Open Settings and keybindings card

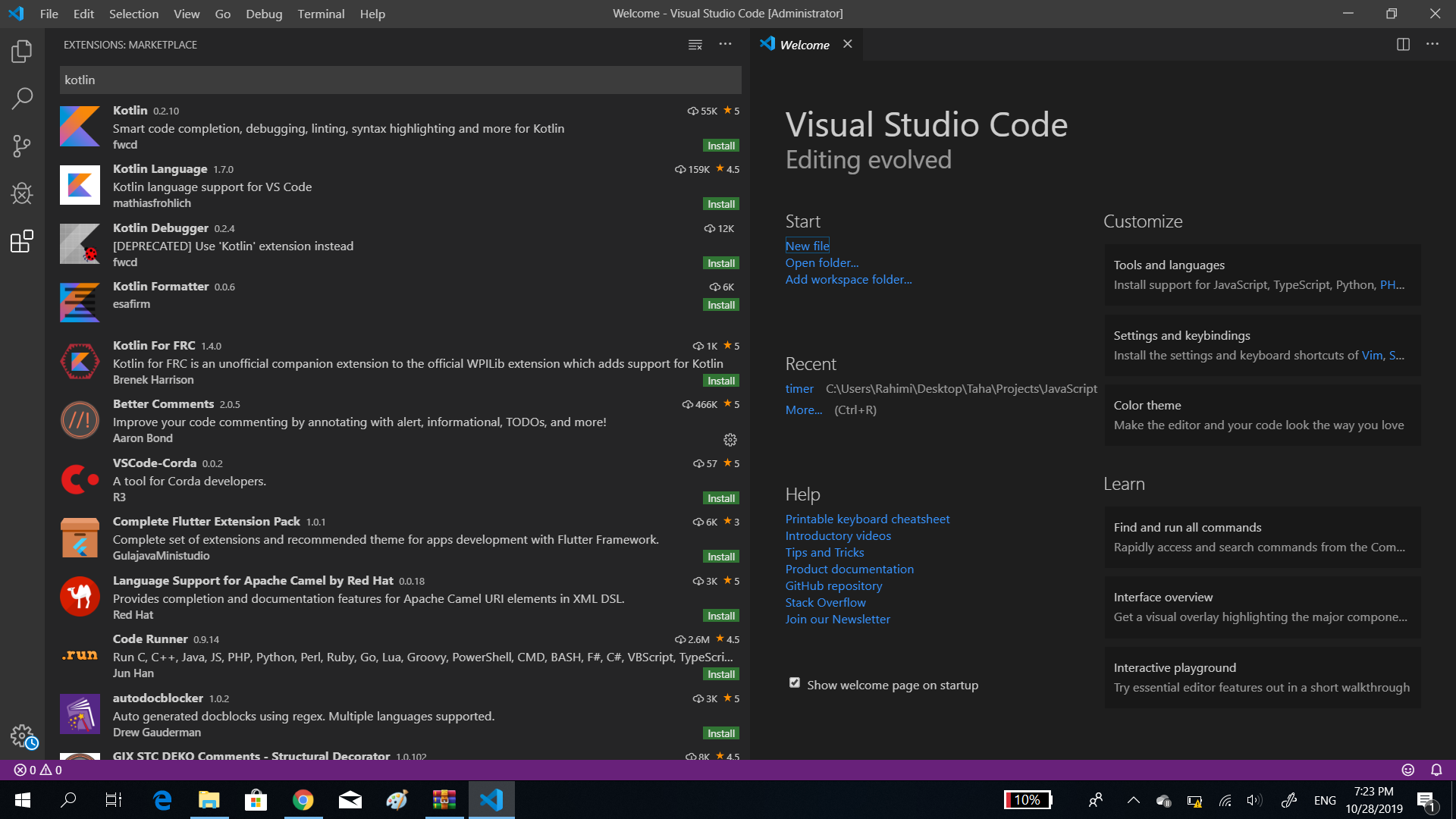(x=1263, y=345)
